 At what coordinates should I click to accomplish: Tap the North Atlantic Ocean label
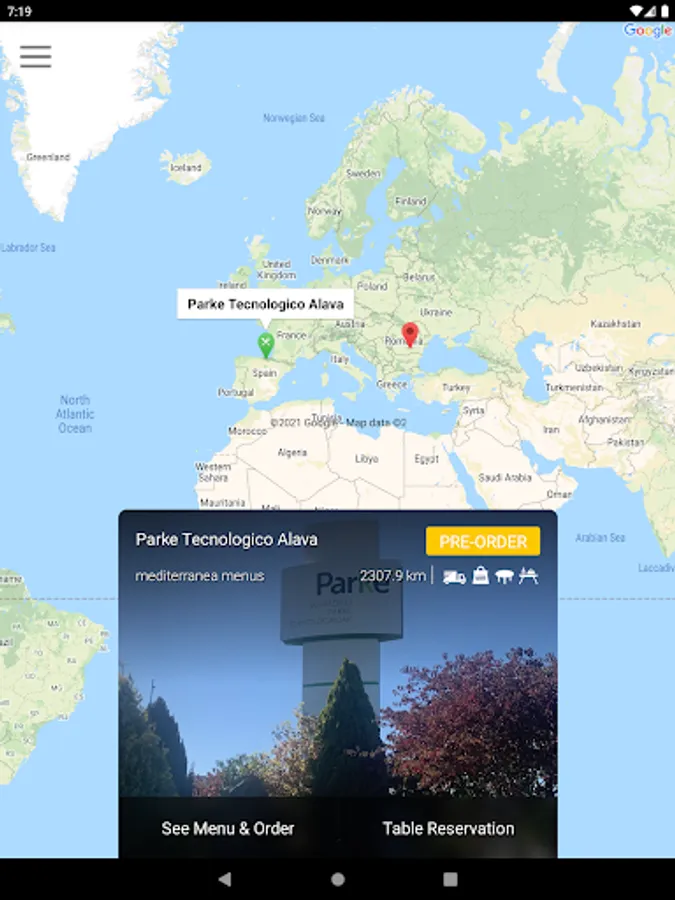pos(75,414)
